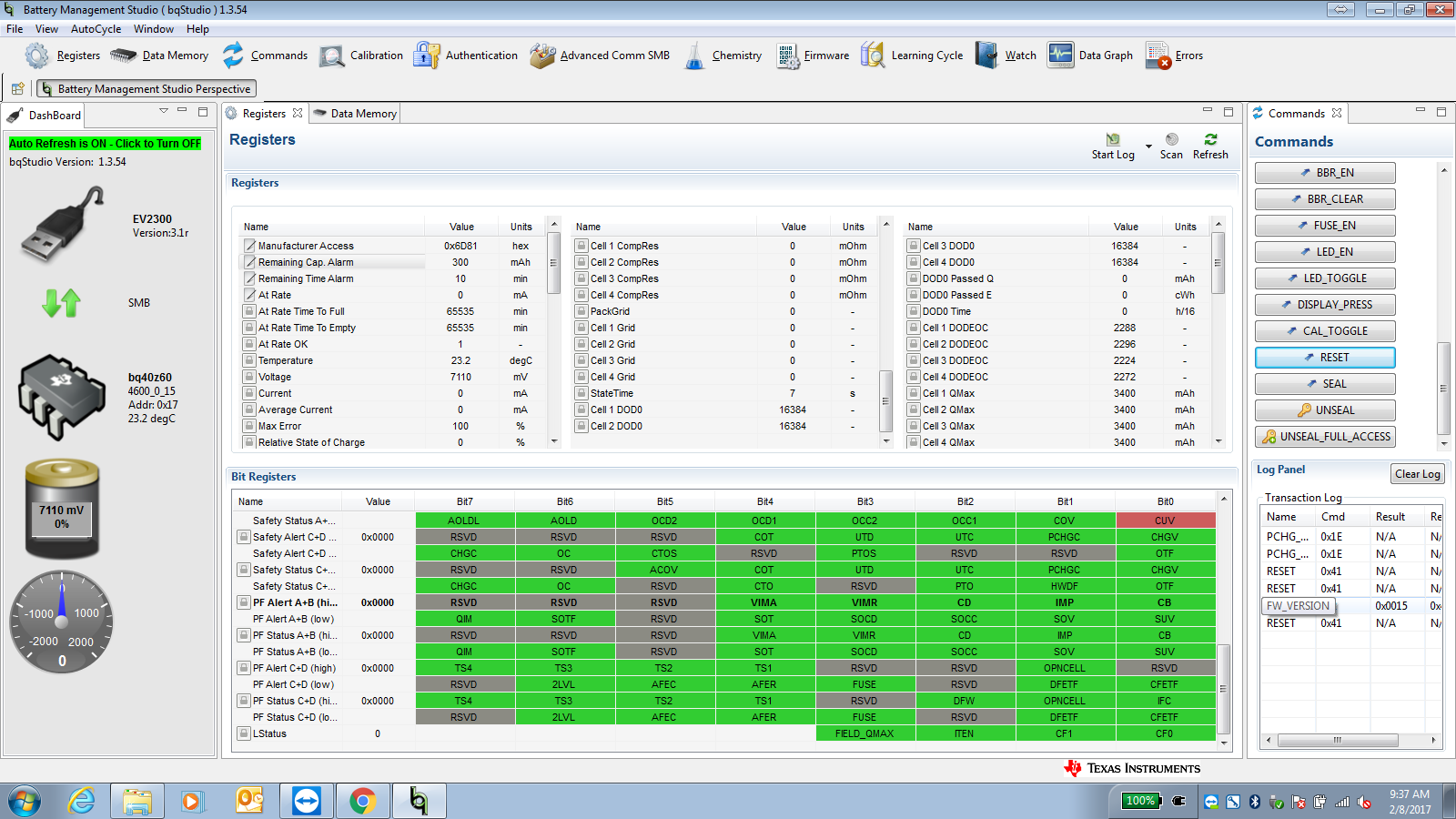
Task: Open Chrome from taskbar
Action: pyautogui.click(x=362, y=801)
